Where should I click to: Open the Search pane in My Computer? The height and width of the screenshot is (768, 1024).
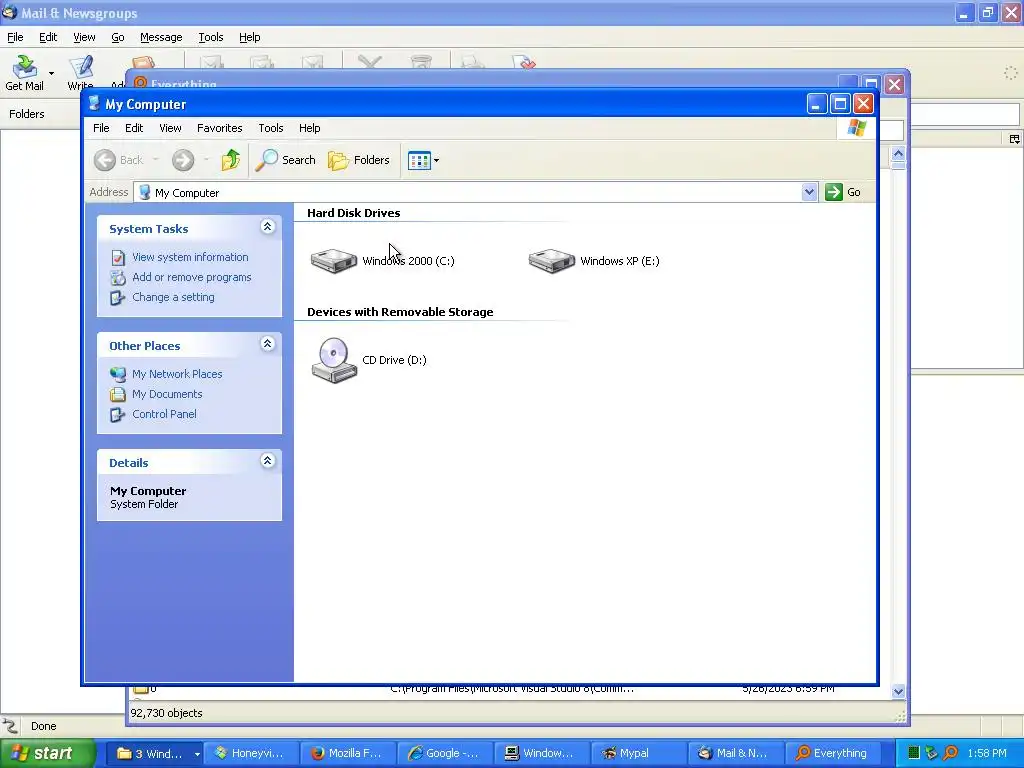tap(285, 160)
